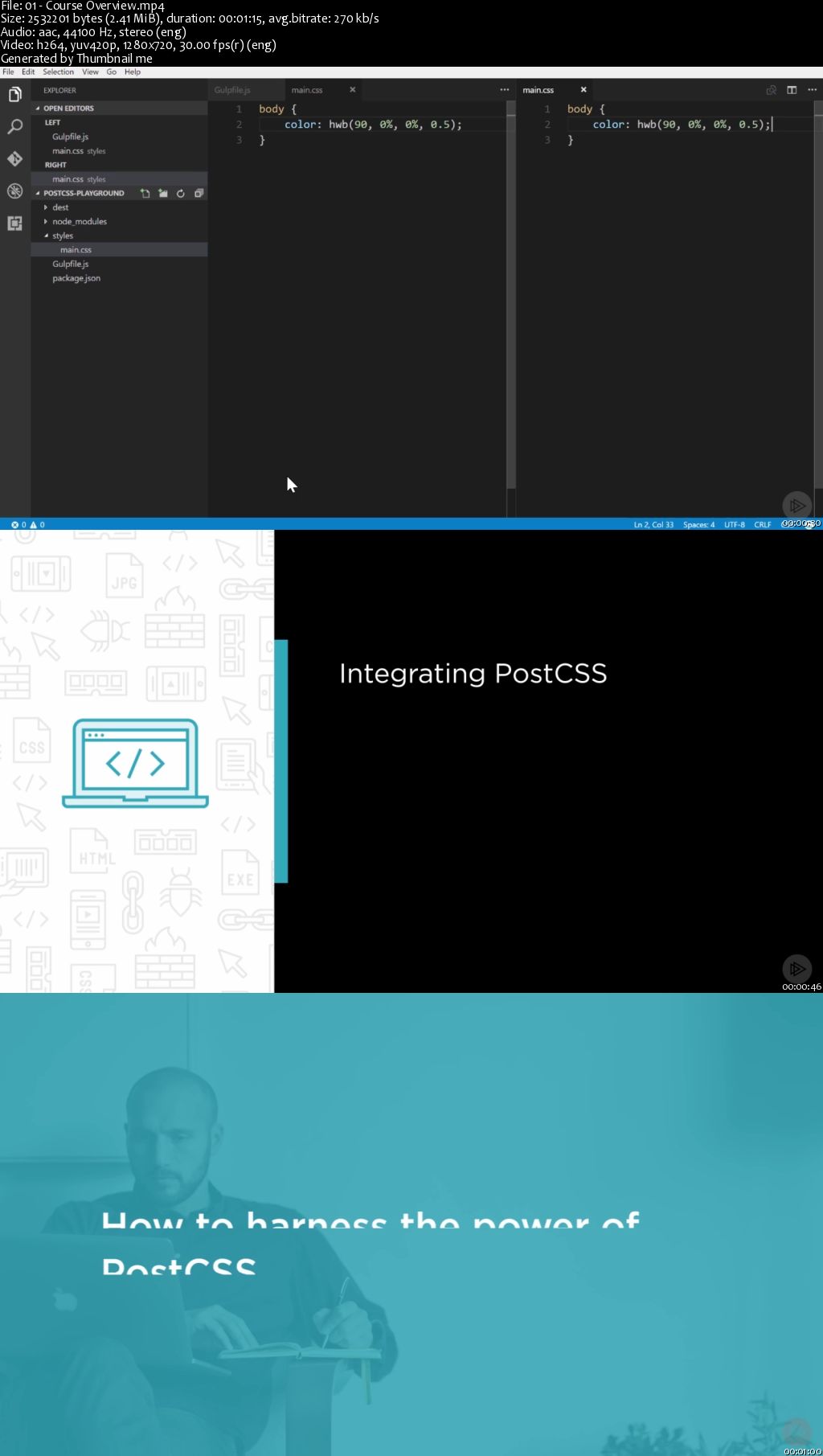823x1456 pixels.
Task: Close main.css tab in left editor group
Action: [x=352, y=90]
